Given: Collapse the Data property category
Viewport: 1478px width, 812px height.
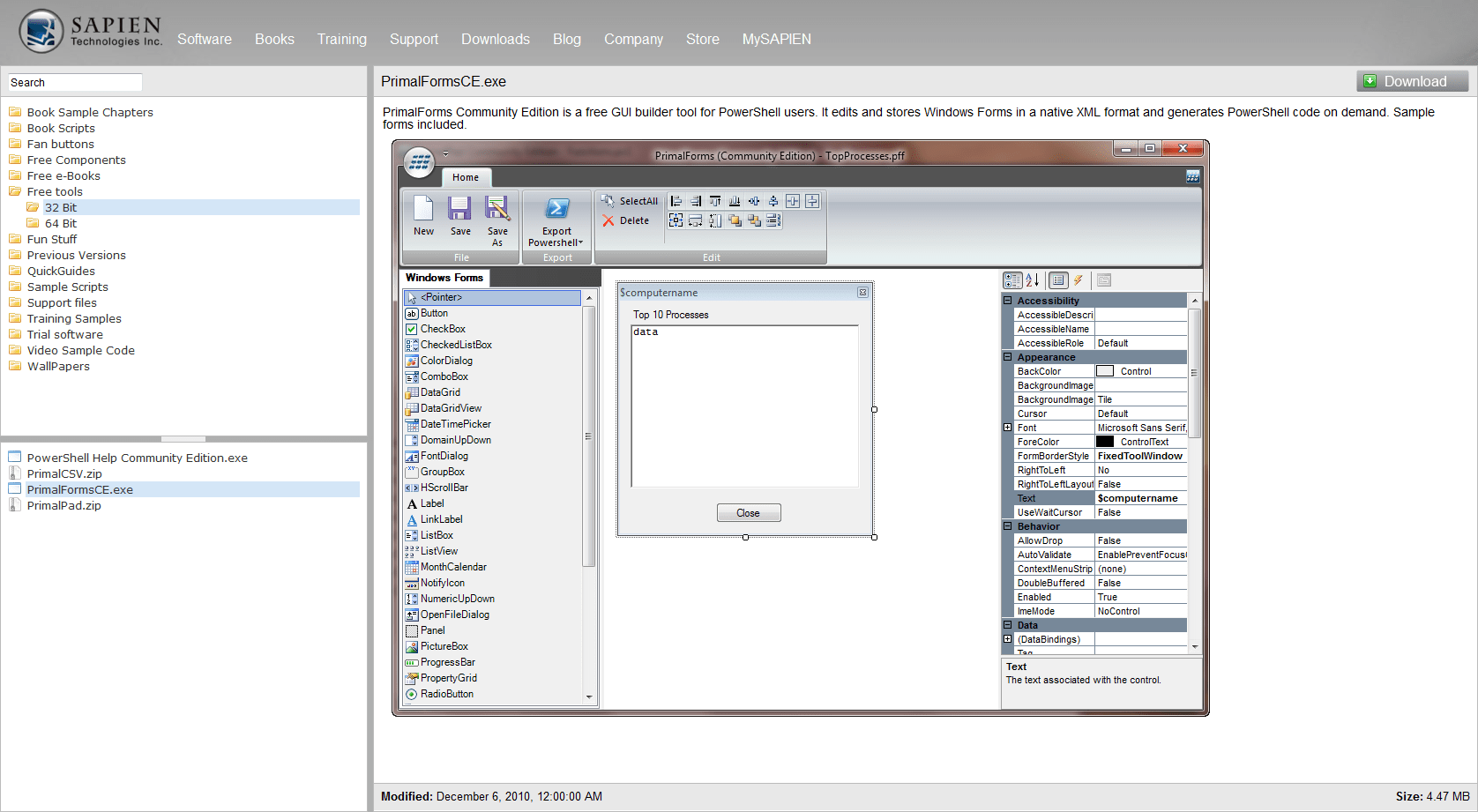Looking at the screenshot, I should pos(1007,625).
